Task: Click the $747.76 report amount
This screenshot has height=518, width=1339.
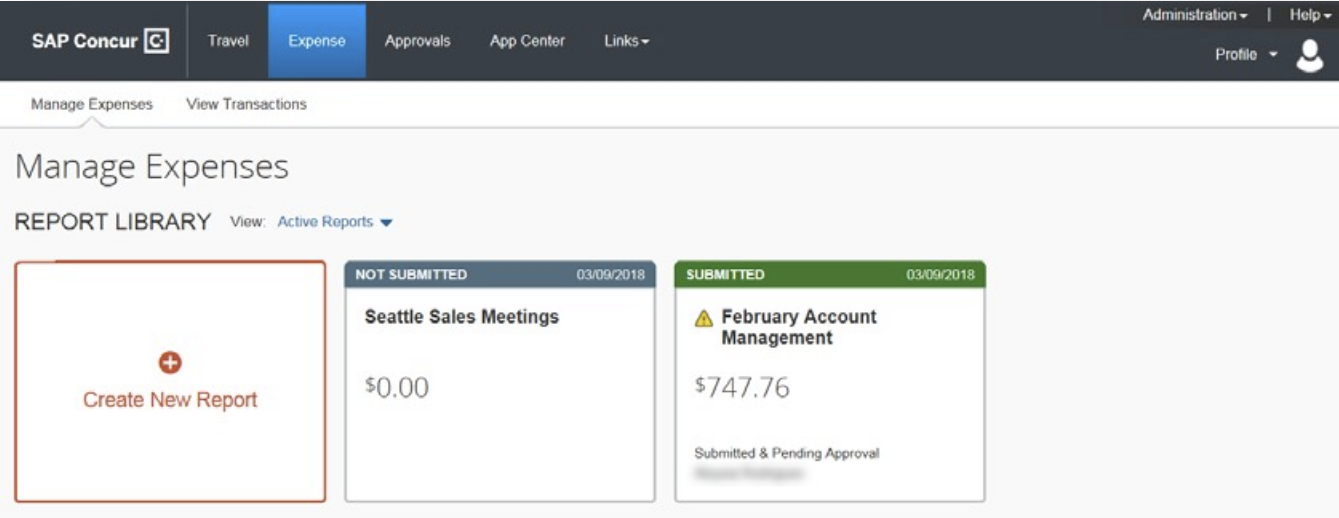Action: point(742,388)
